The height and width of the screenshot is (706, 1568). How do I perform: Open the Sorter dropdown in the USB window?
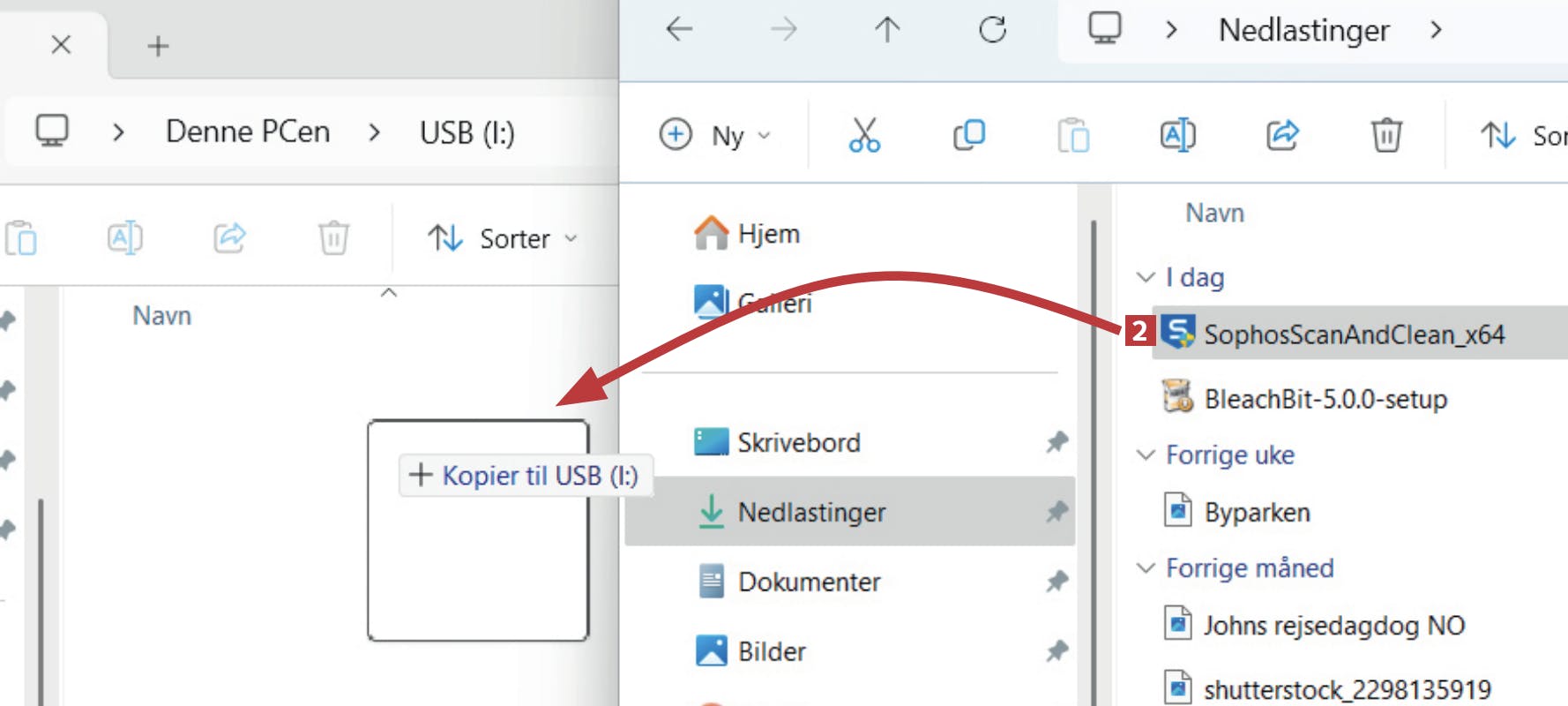pos(503,238)
